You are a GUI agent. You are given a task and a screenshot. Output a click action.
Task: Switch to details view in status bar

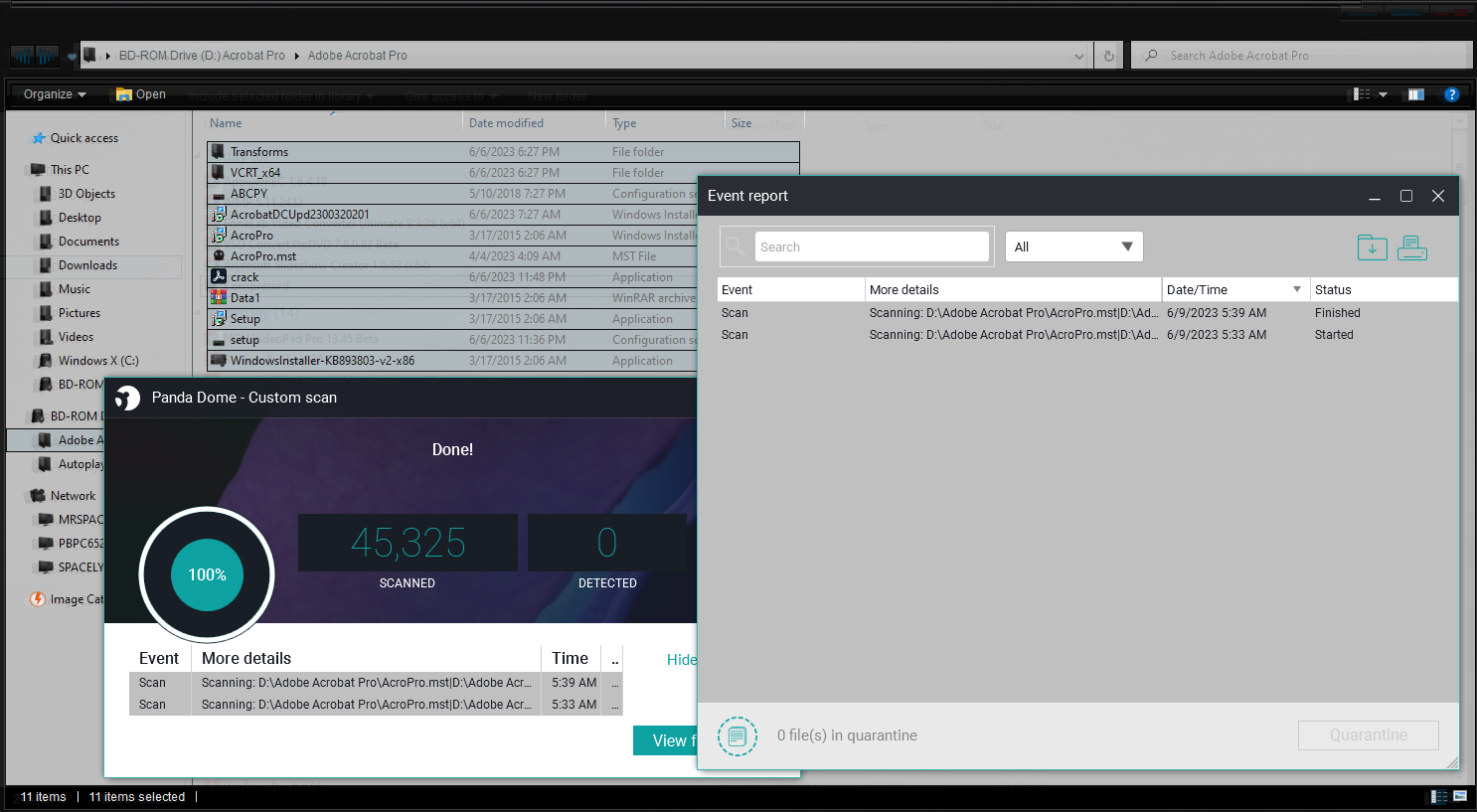[1439, 796]
